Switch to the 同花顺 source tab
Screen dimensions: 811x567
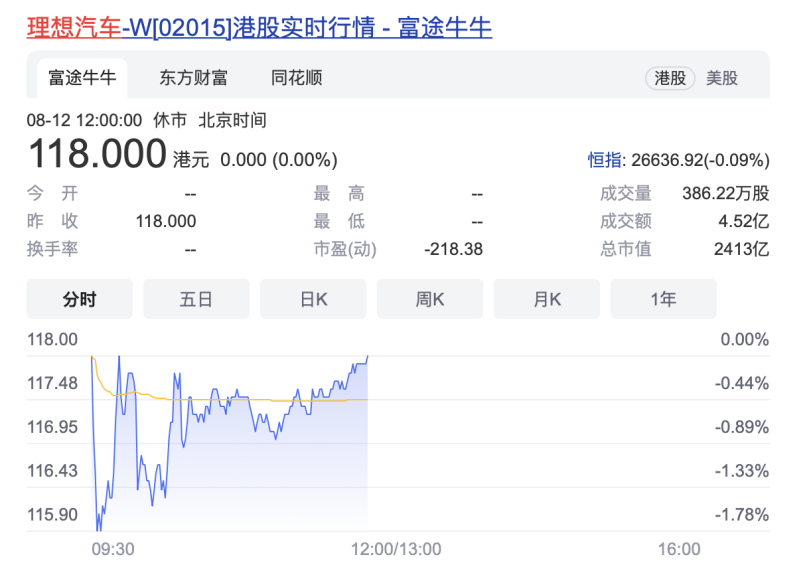[x=296, y=77]
